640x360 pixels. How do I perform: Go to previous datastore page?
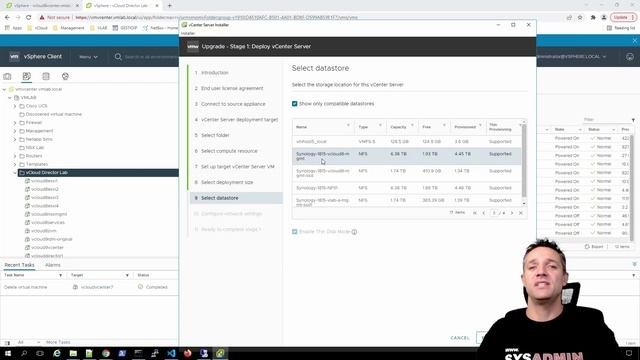[x=484, y=213]
